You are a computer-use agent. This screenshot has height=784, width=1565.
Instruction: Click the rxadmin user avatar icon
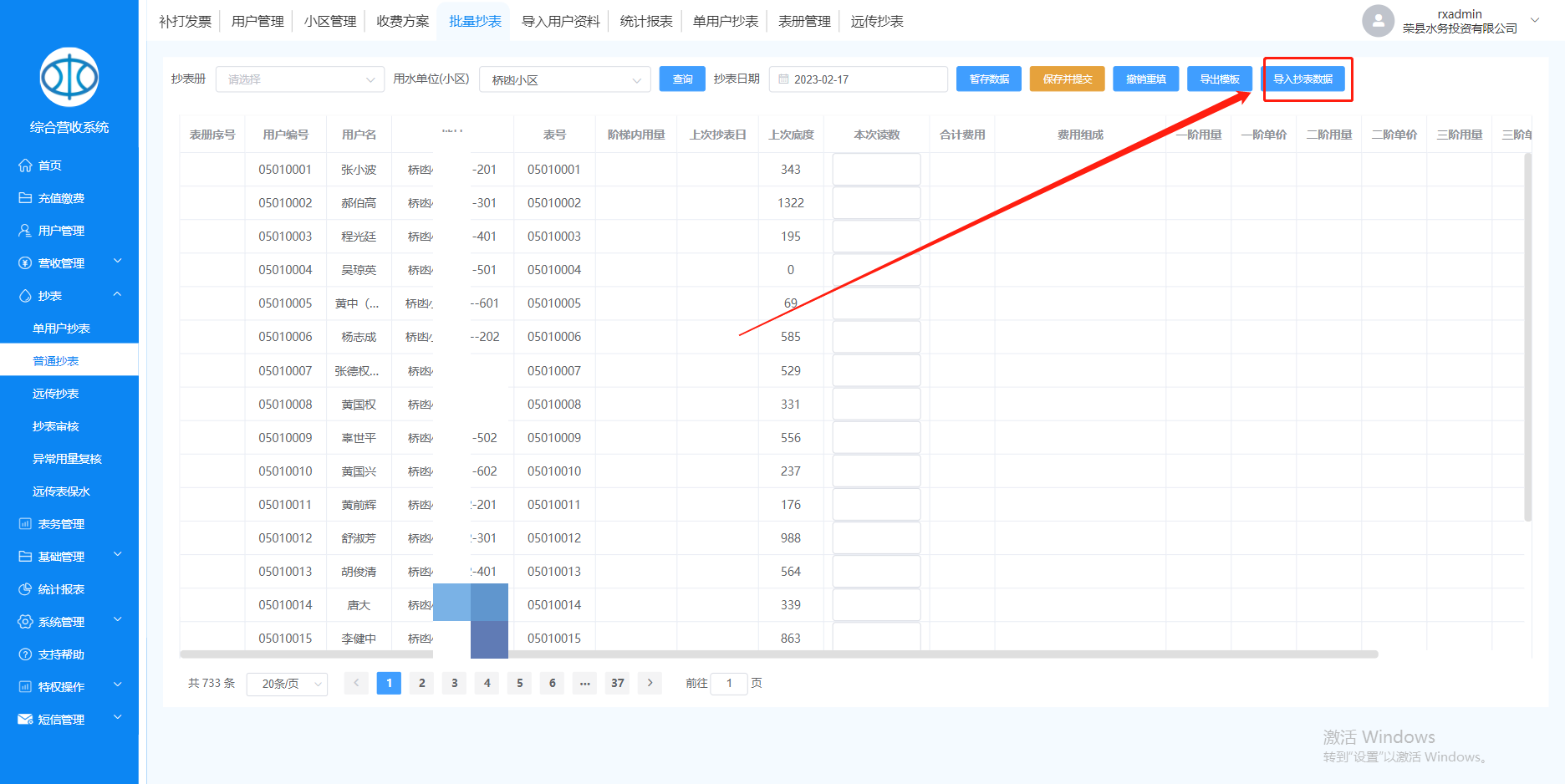[x=1378, y=21]
